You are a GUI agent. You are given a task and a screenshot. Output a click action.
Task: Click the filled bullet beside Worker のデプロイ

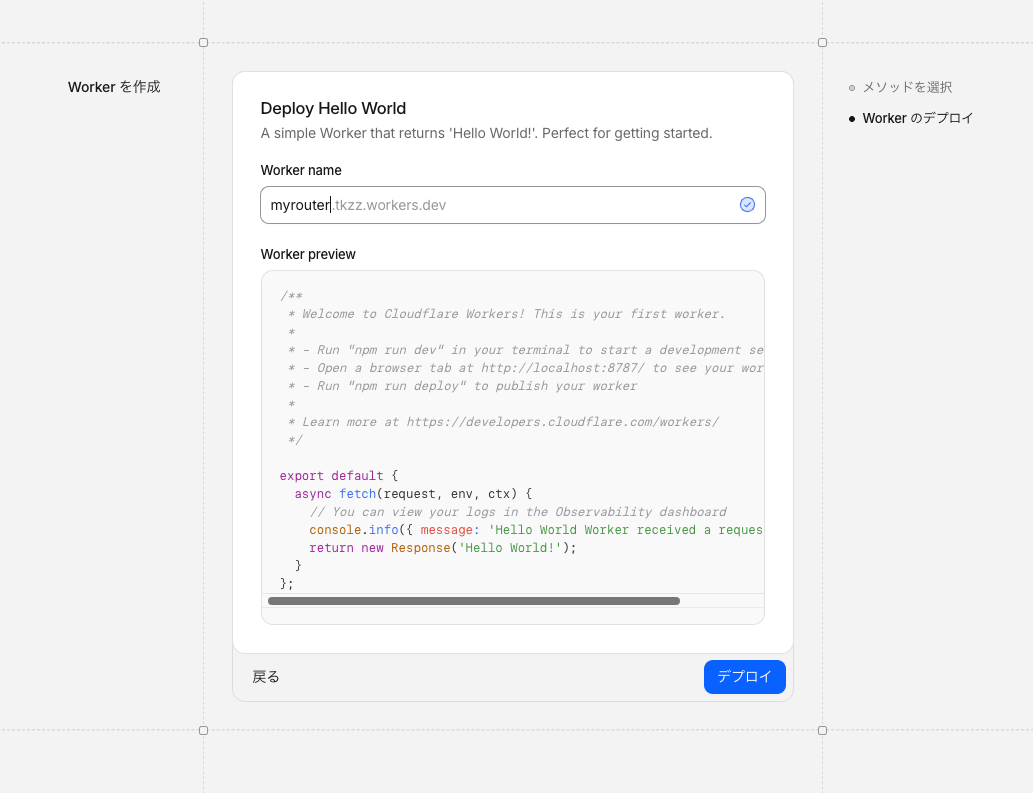[x=852, y=119]
